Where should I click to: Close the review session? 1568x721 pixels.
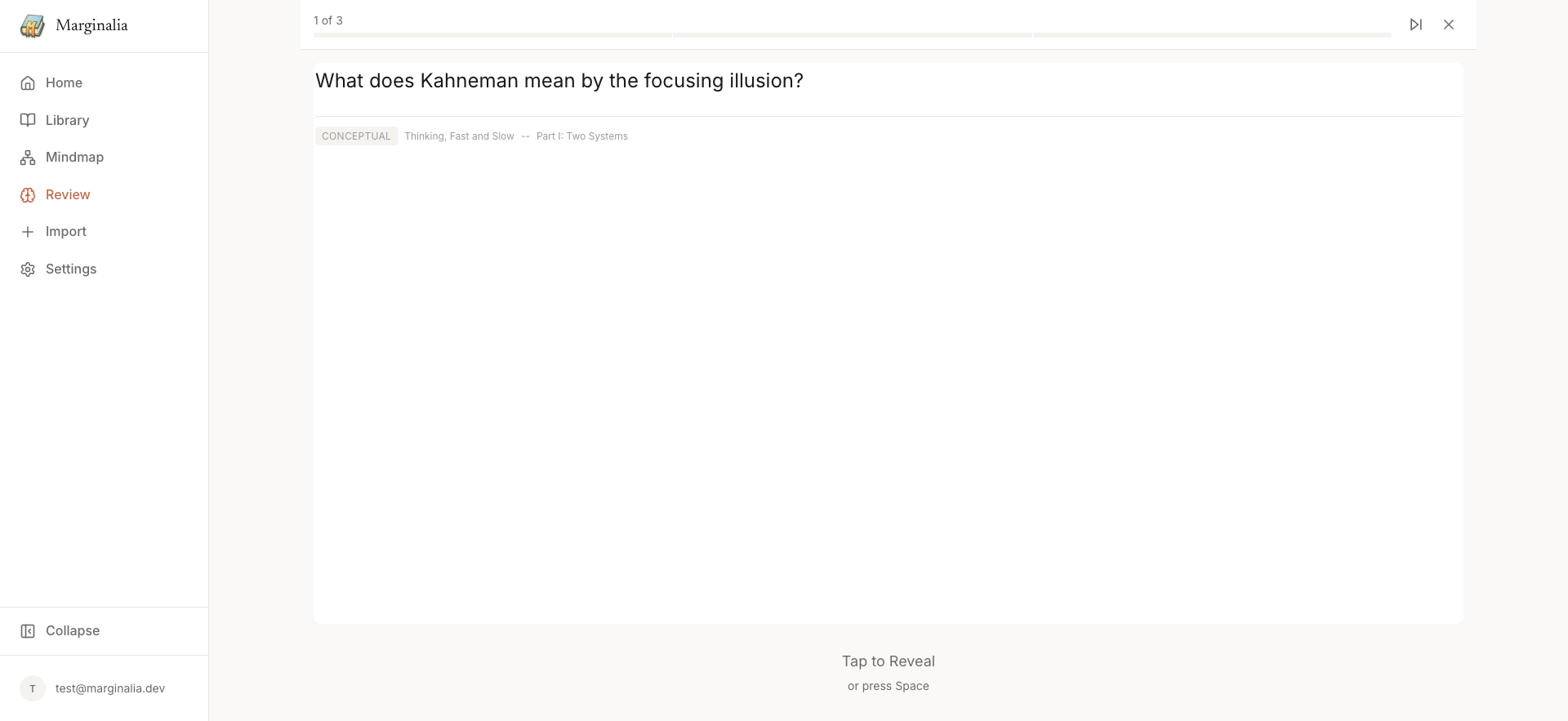(1449, 24)
